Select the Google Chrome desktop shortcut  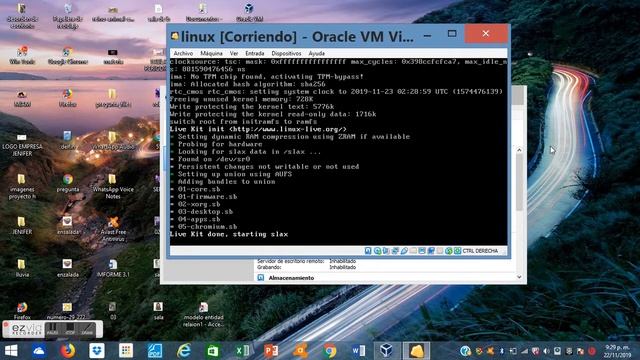(68, 56)
